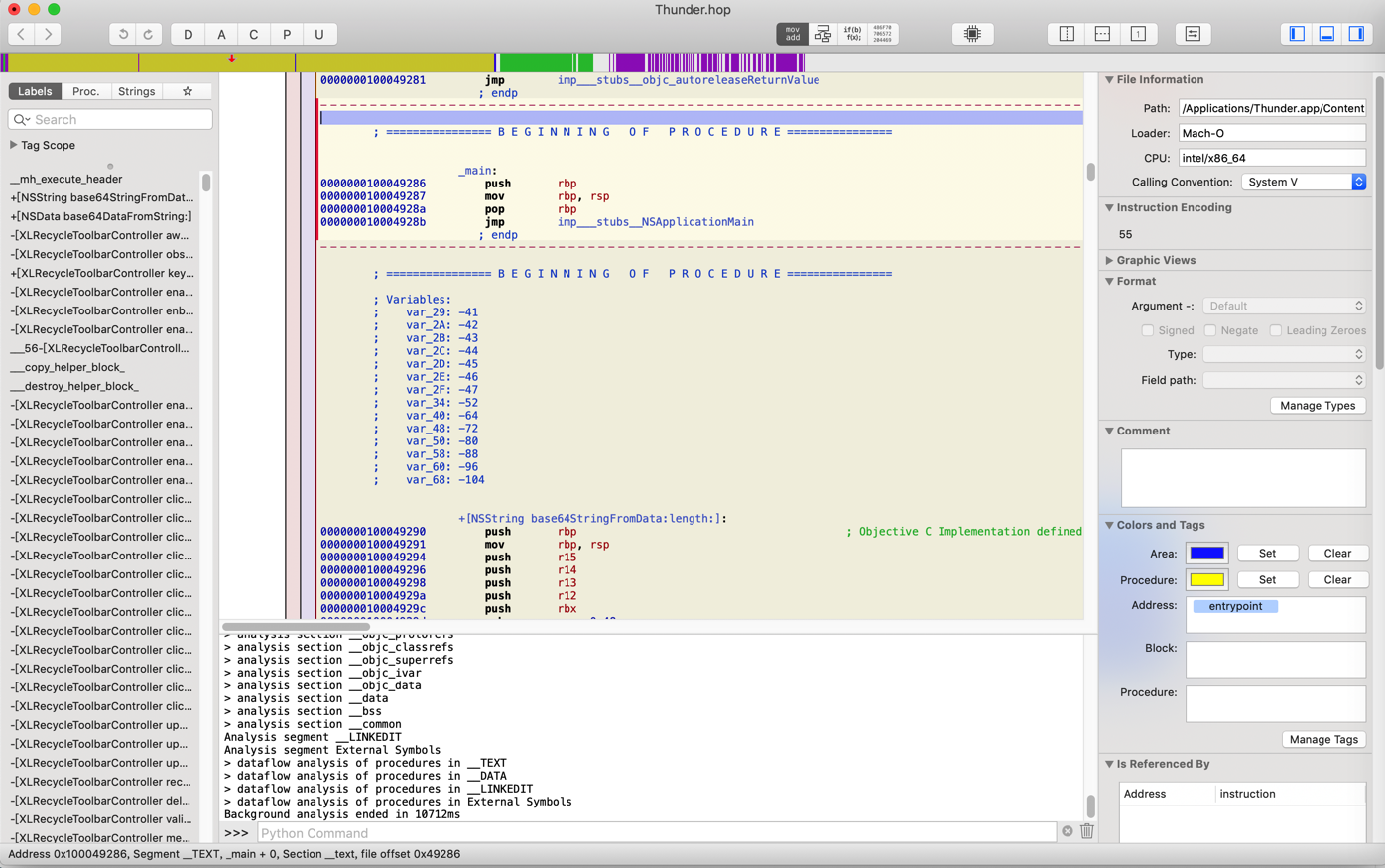Viewport: 1385px width, 868px height.
Task: Clear the Area color
Action: [1336, 554]
